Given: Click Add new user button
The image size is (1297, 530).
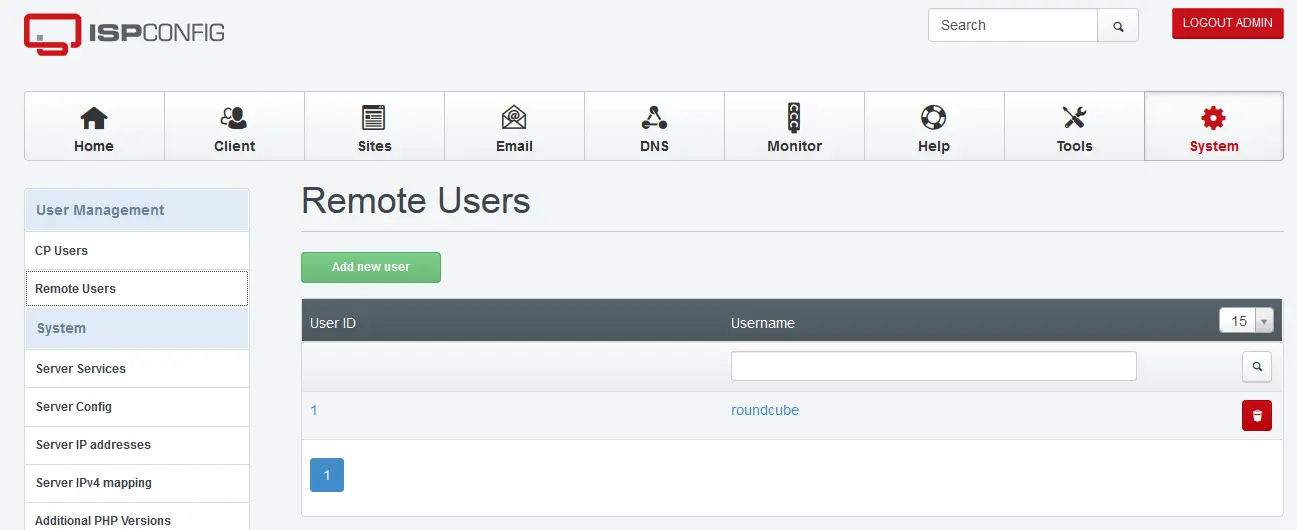Looking at the screenshot, I should click(x=371, y=267).
